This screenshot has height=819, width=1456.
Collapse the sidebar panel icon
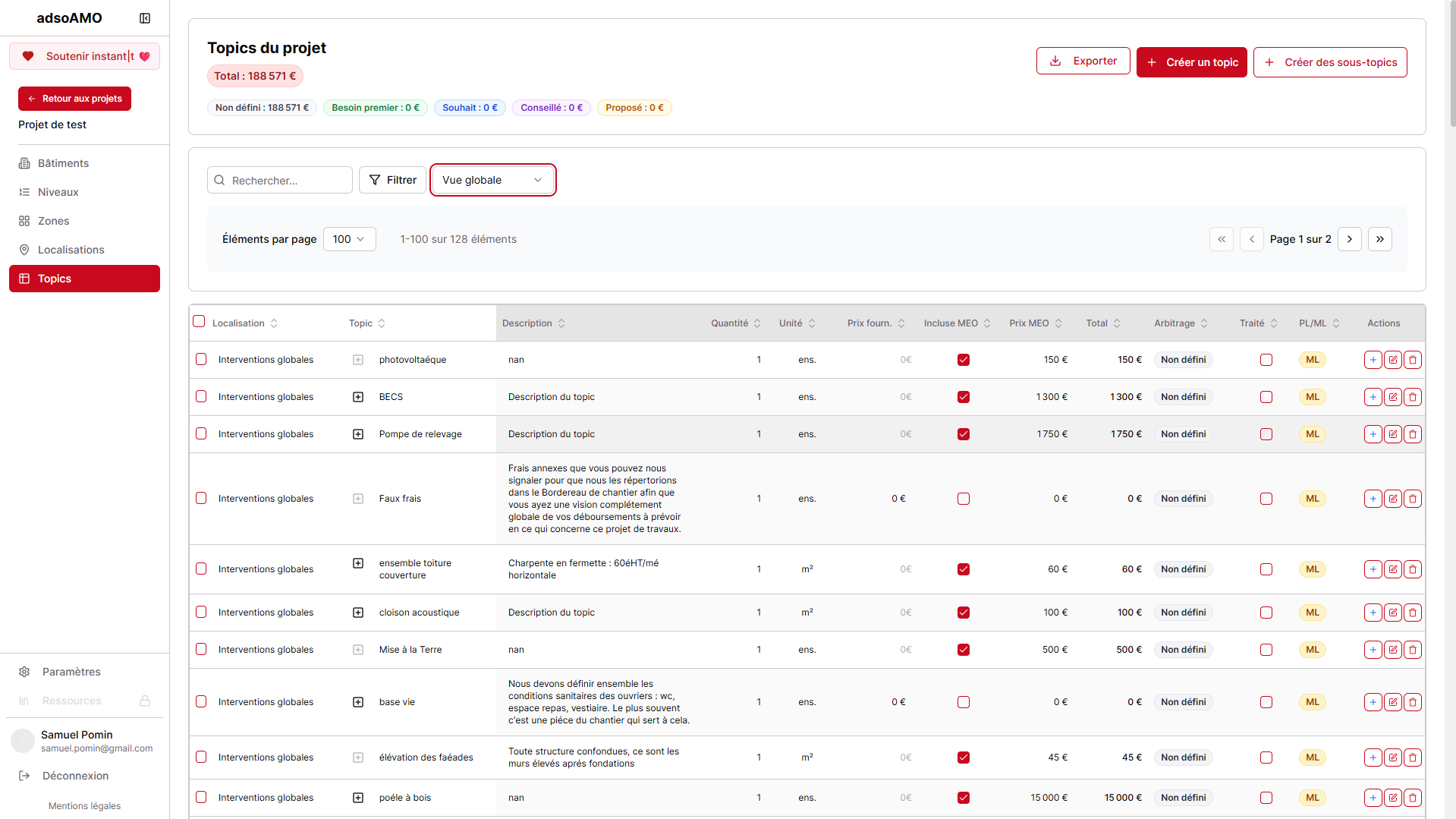[145, 18]
